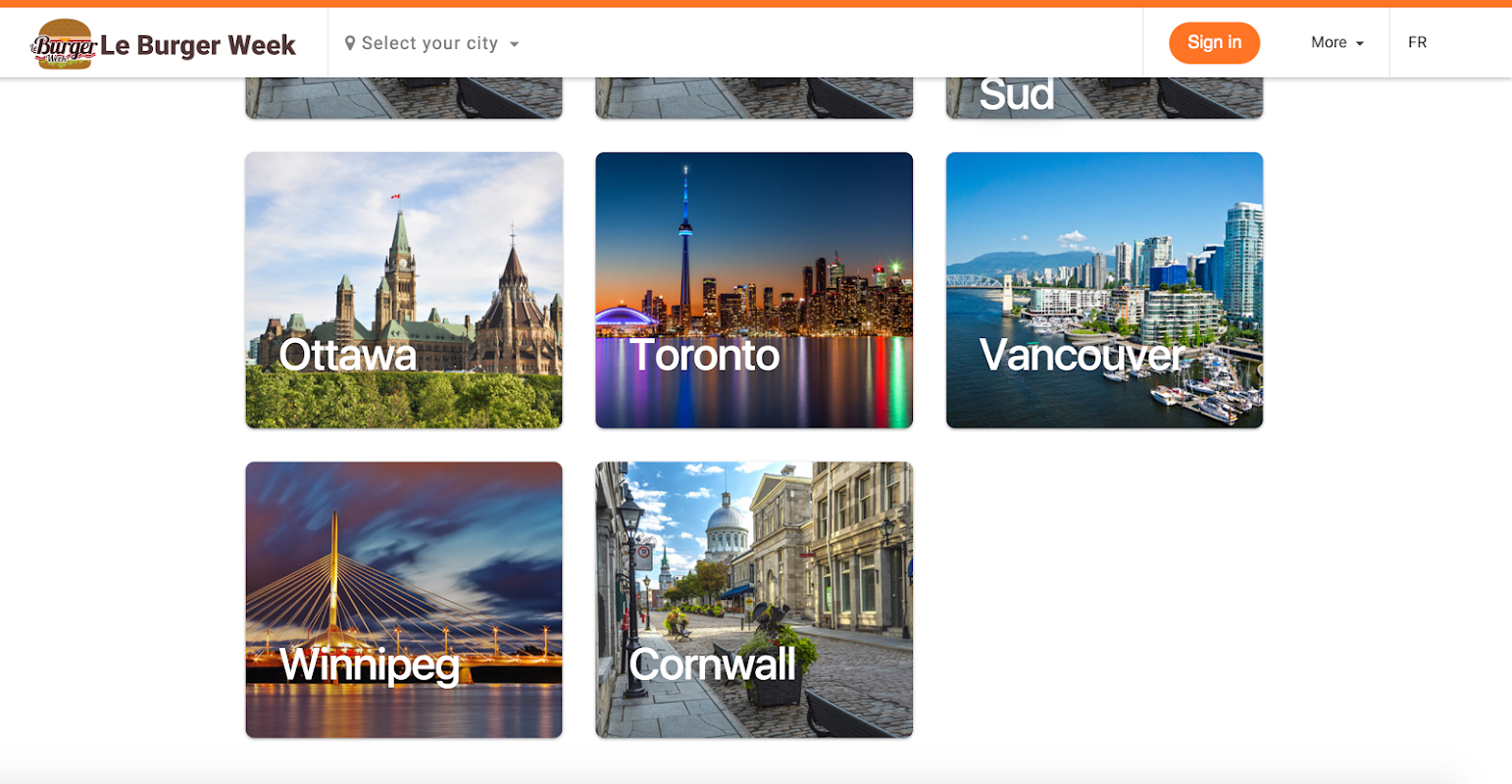
Task: Click the Le Burger Week burger logo
Action: click(64, 44)
